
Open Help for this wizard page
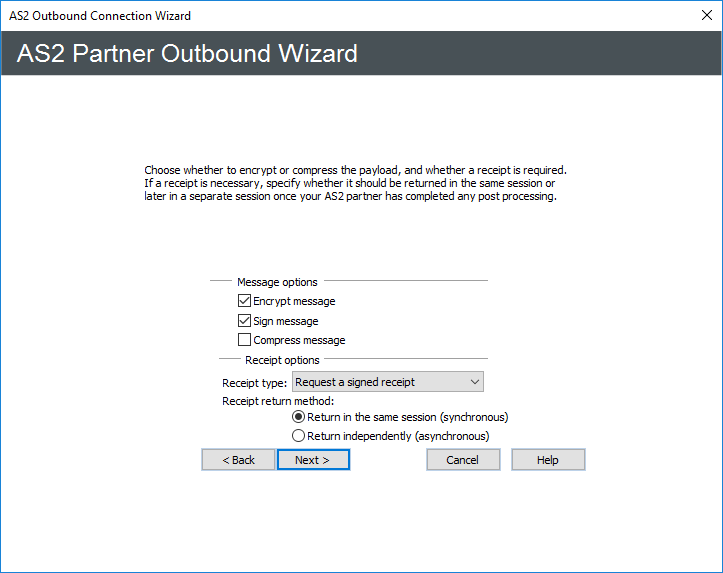[x=547, y=460]
